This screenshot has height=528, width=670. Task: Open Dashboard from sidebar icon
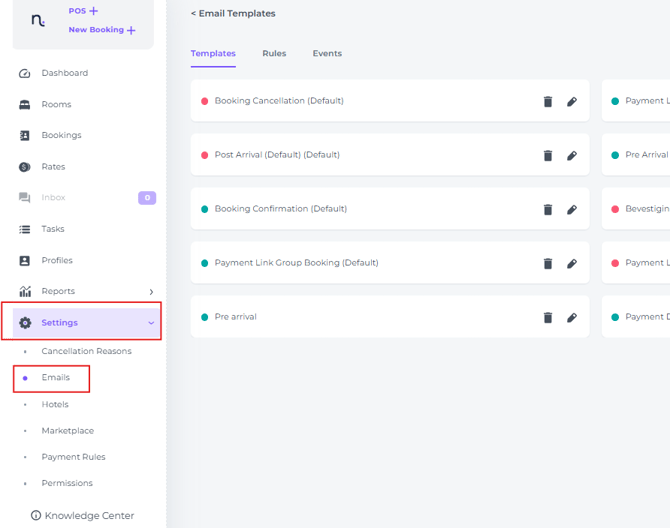click(25, 74)
